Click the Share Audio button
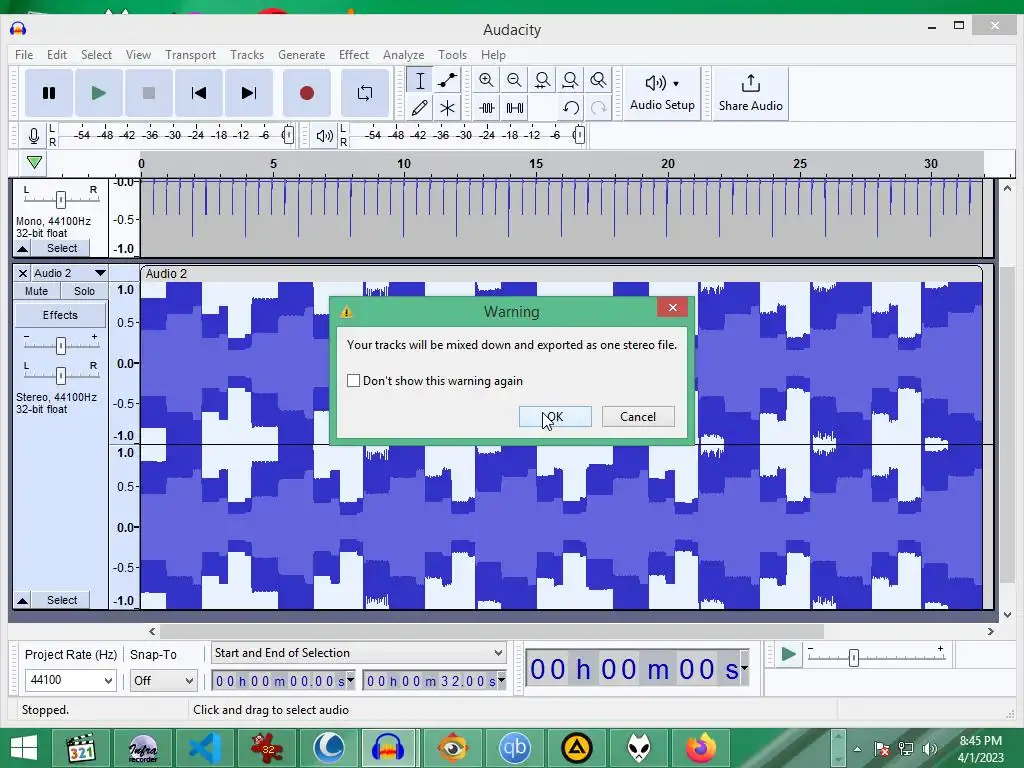 point(750,93)
